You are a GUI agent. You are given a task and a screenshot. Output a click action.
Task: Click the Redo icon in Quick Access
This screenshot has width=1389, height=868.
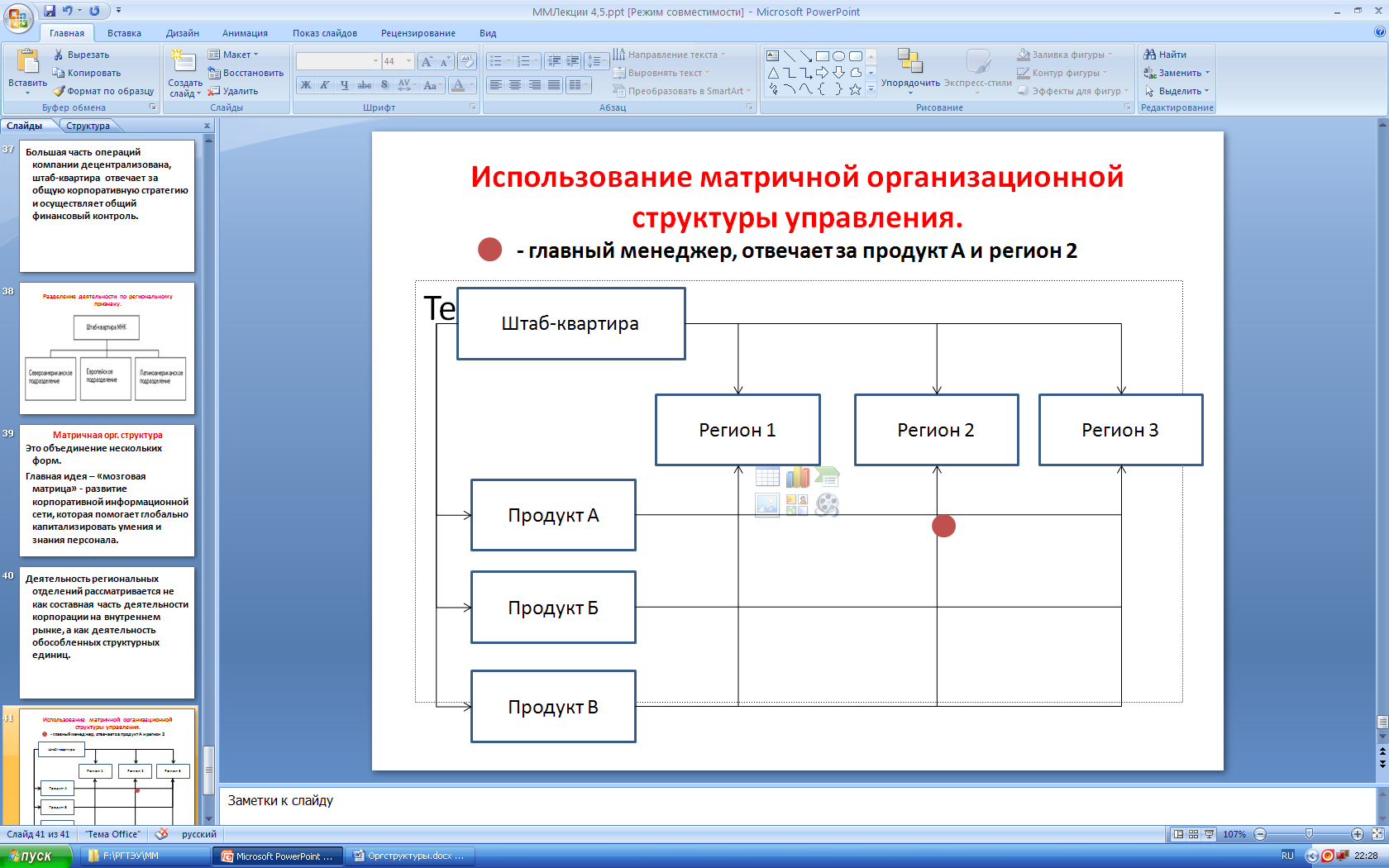pos(94,11)
